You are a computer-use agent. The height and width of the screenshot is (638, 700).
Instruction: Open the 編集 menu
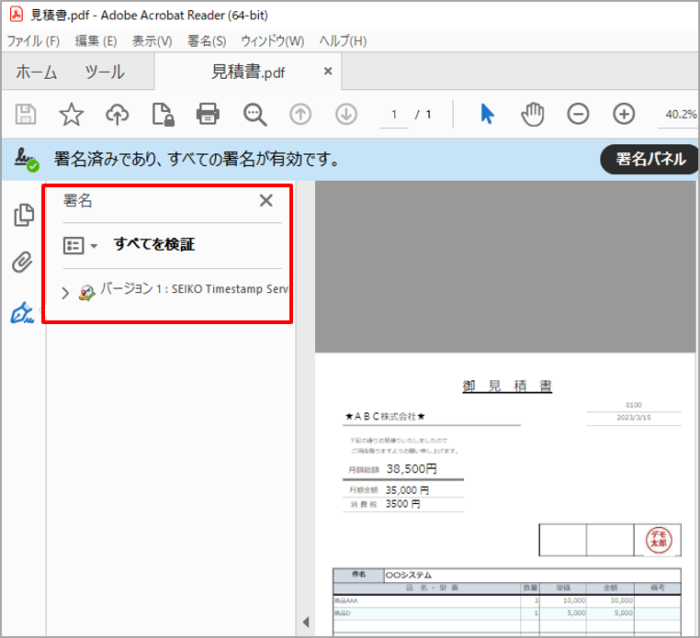96,42
